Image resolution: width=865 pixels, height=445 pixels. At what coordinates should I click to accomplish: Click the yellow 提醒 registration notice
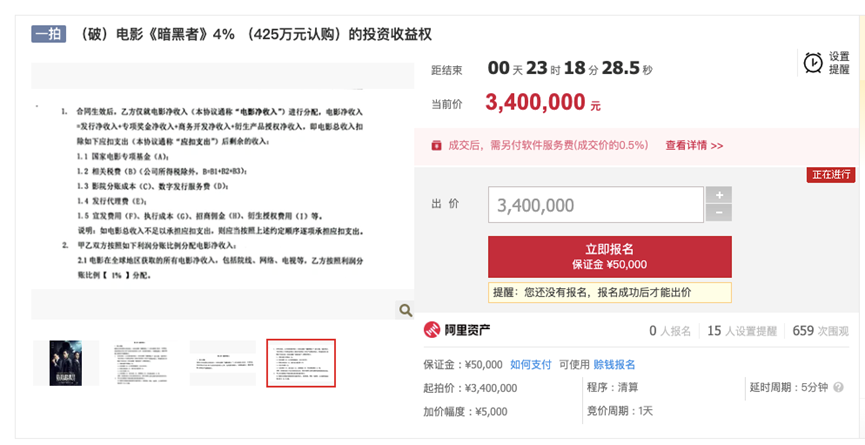click(610, 292)
